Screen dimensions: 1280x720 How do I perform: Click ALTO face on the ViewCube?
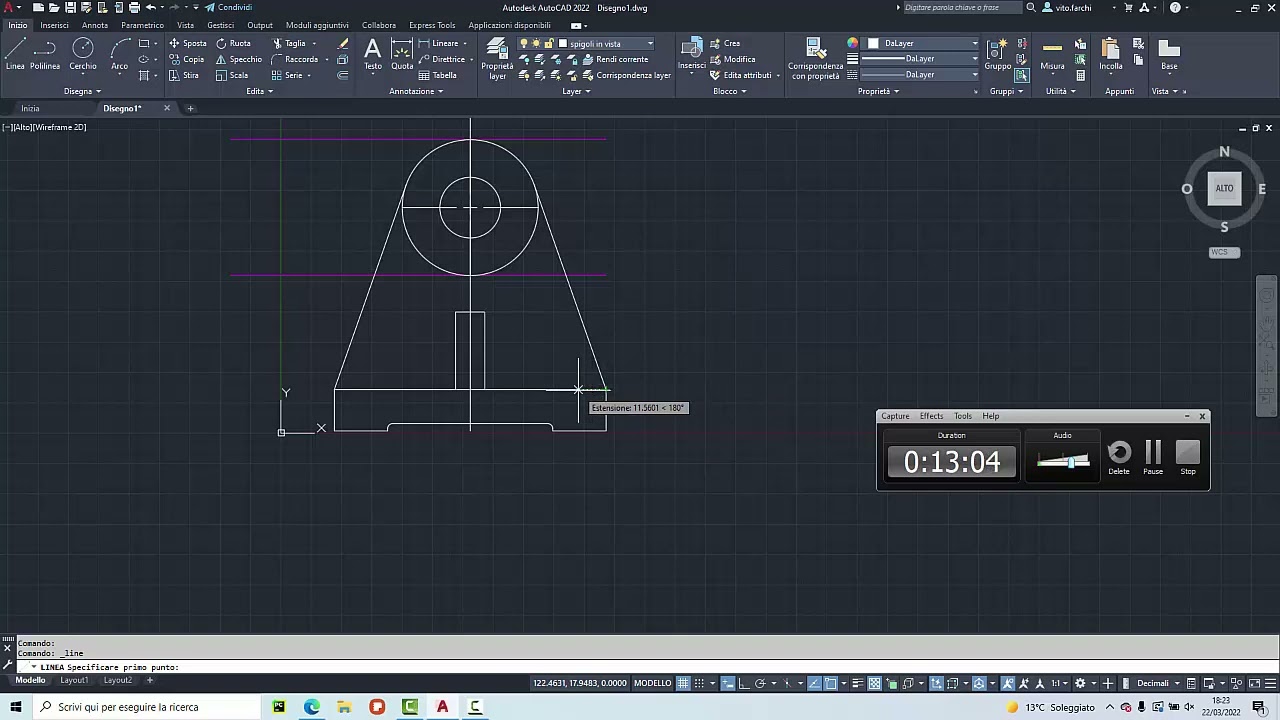pos(1224,188)
